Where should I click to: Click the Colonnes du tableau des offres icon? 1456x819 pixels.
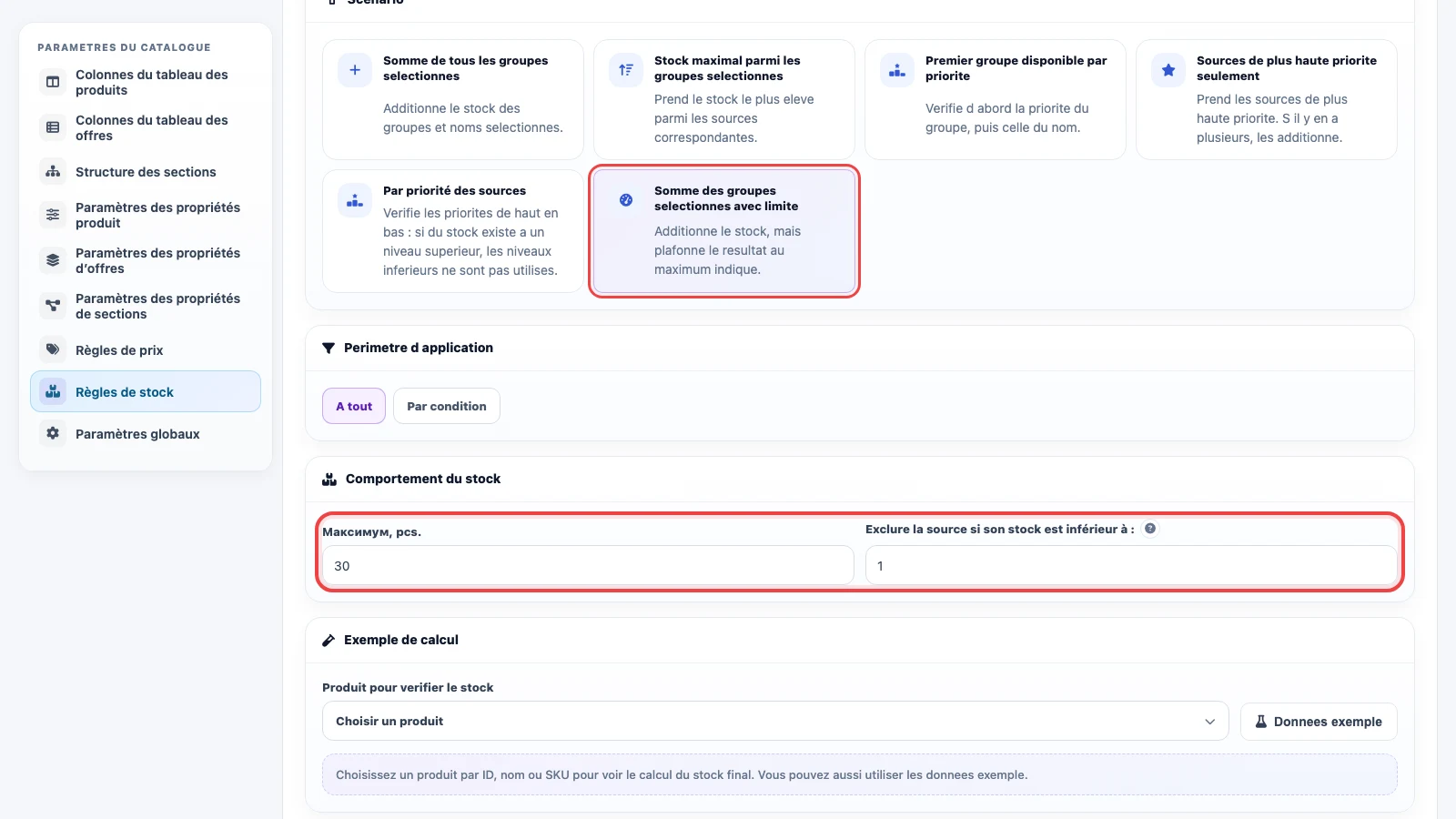tap(53, 127)
